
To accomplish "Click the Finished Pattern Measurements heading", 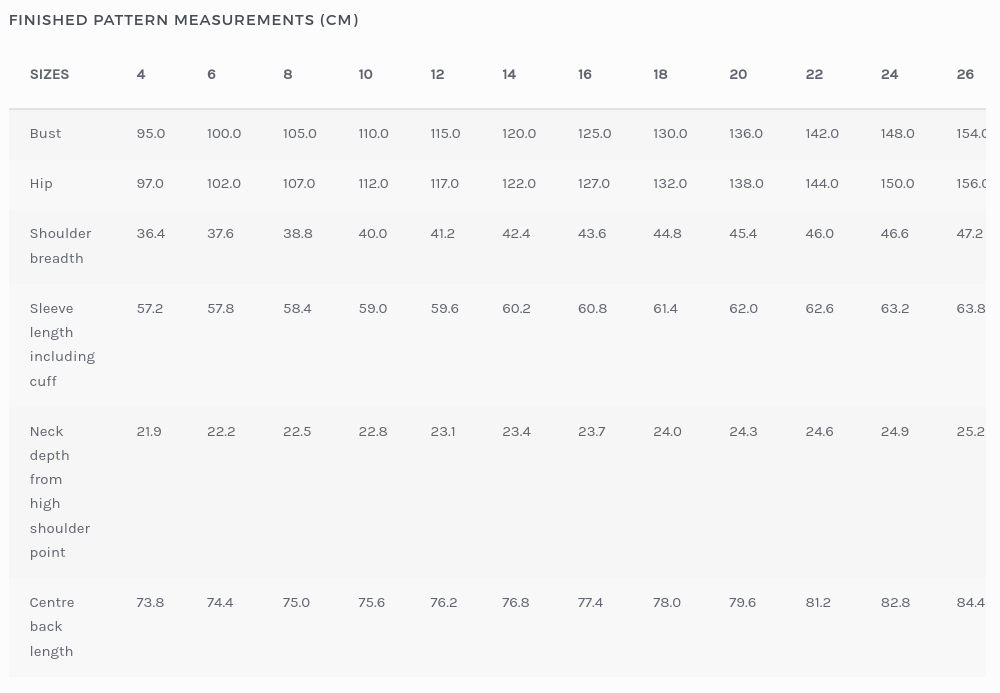I will click(184, 20).
